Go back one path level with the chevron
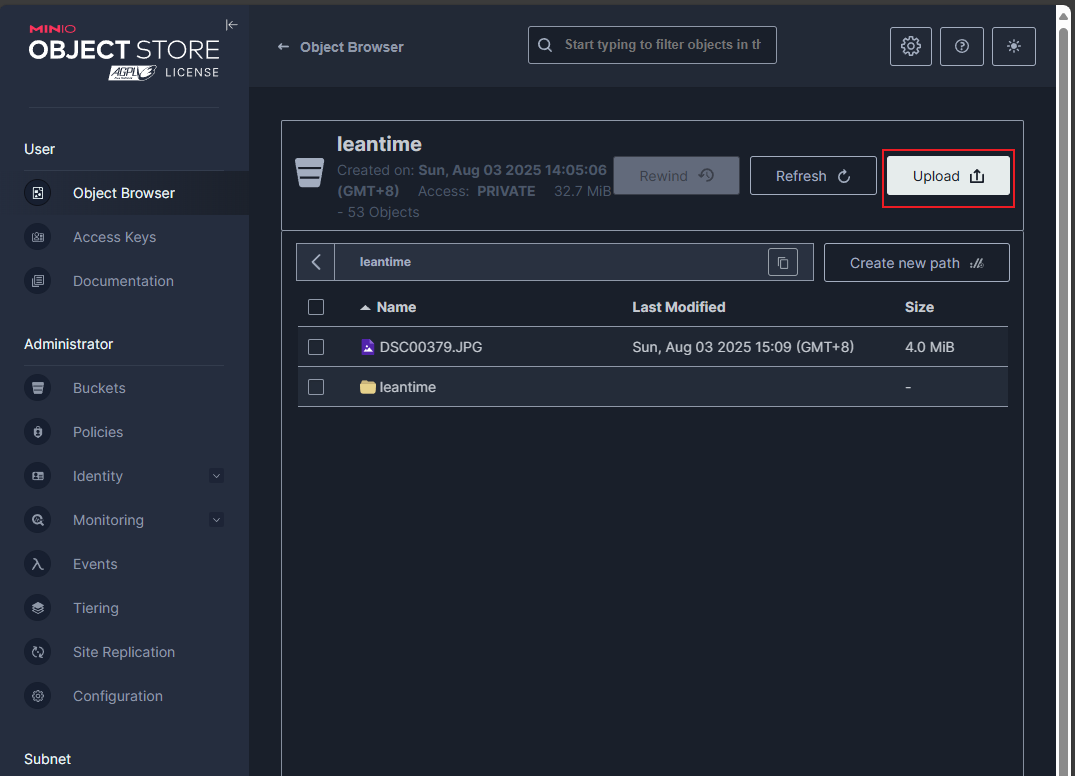 click(x=315, y=262)
